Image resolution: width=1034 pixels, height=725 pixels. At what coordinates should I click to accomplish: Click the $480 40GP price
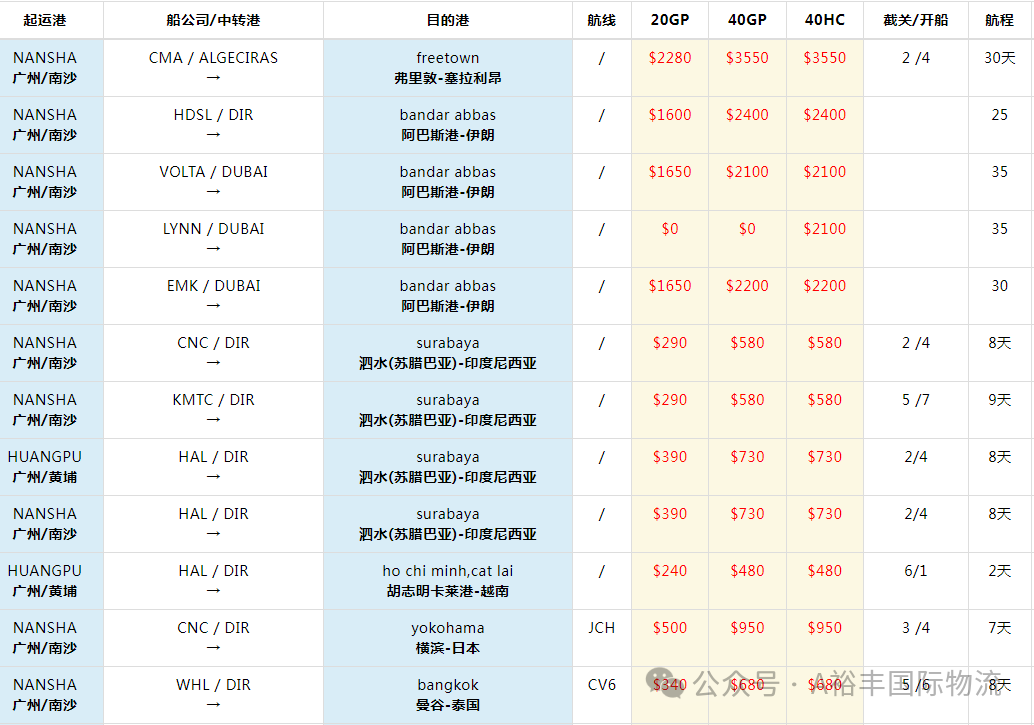747,571
